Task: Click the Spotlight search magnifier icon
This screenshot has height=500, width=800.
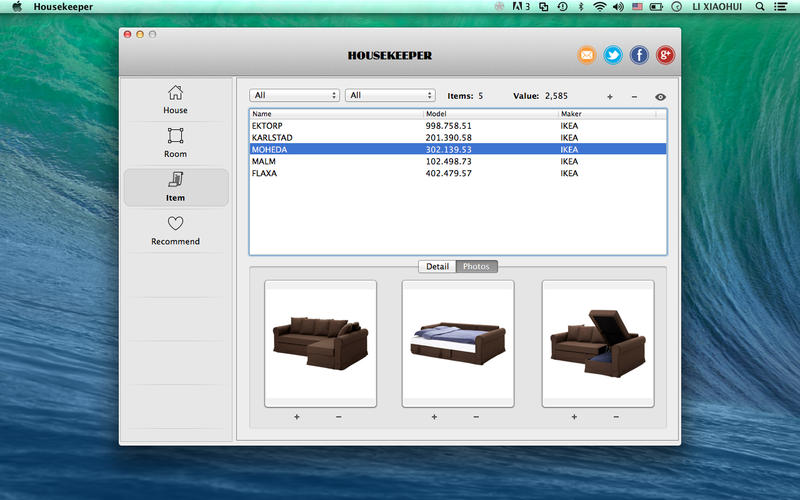Action: [x=760, y=7]
